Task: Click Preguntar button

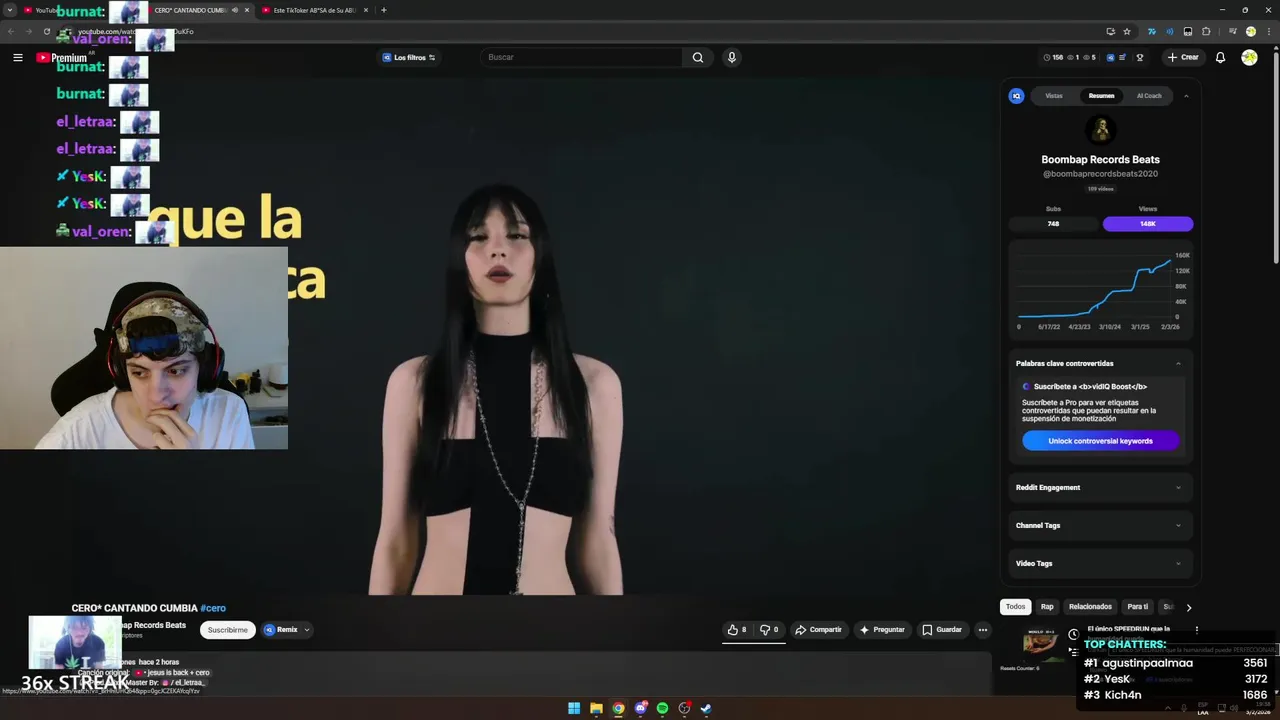Action: click(x=881, y=630)
